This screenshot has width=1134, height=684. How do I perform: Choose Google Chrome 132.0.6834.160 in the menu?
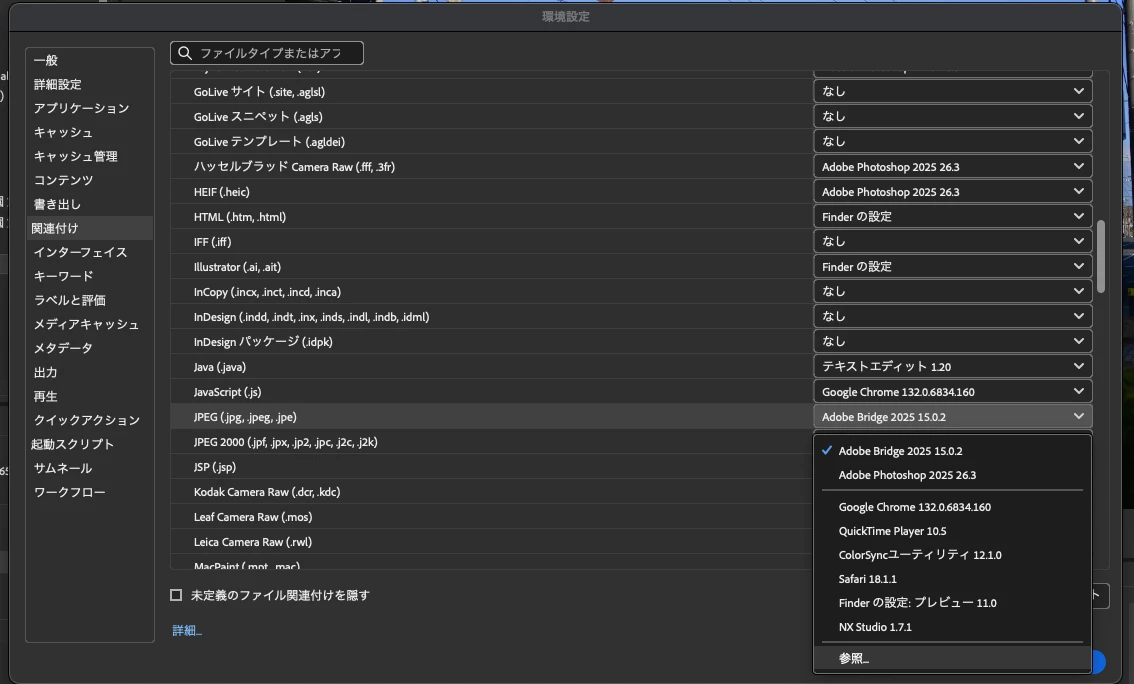(952, 507)
